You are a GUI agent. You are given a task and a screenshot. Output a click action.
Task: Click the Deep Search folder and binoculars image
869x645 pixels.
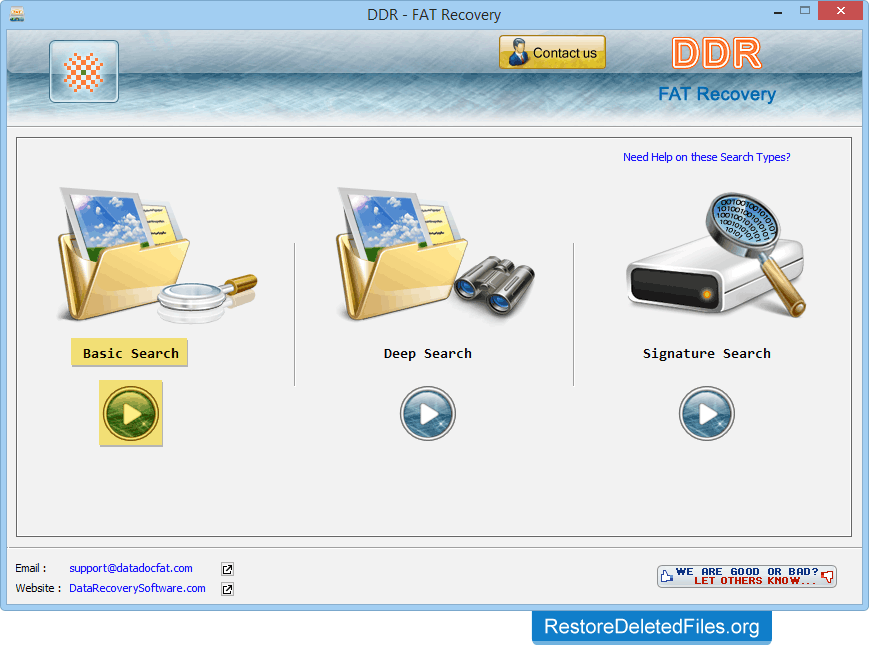coord(436,253)
